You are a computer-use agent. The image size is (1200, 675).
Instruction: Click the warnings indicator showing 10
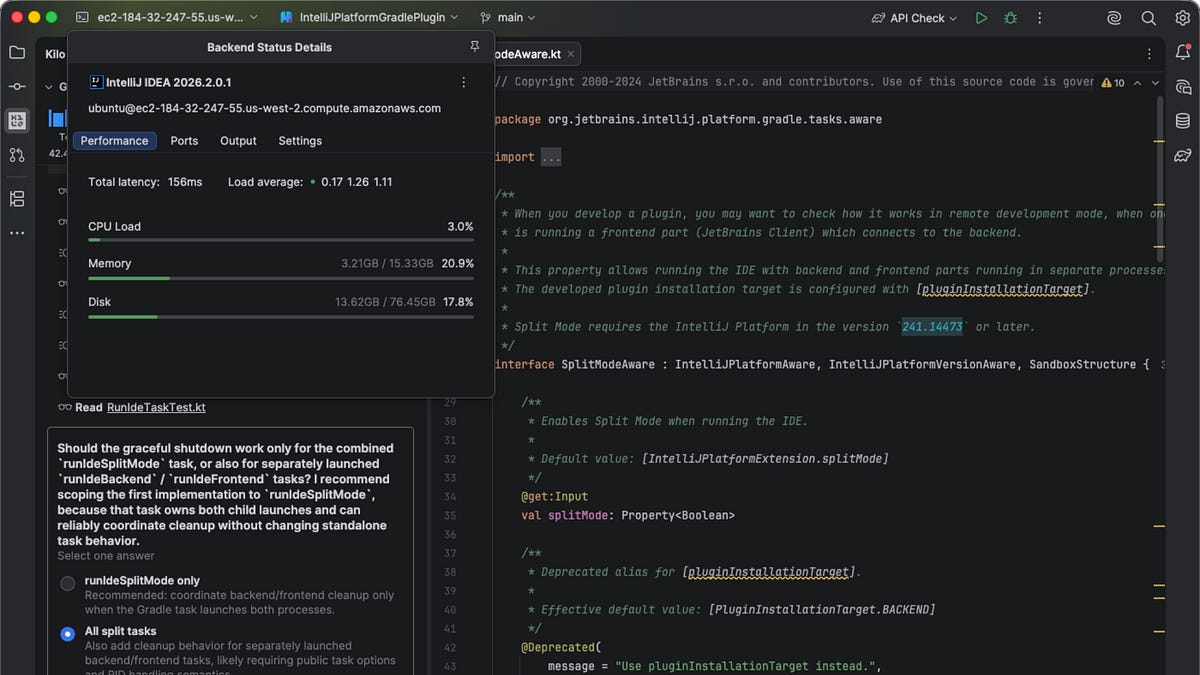point(1113,83)
